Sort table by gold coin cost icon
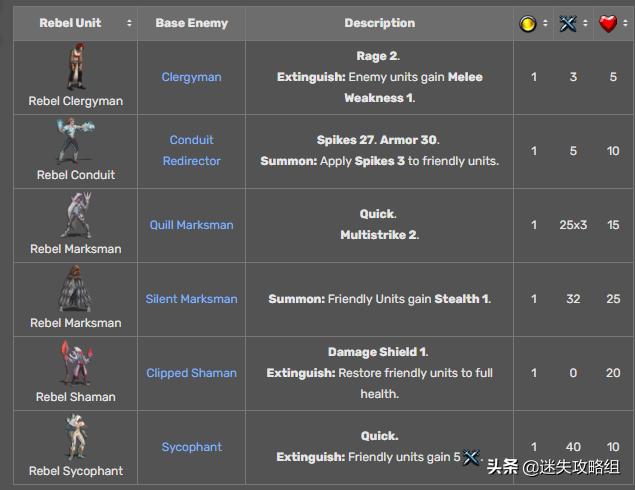The width and height of the screenshot is (635, 490). [x=528, y=23]
